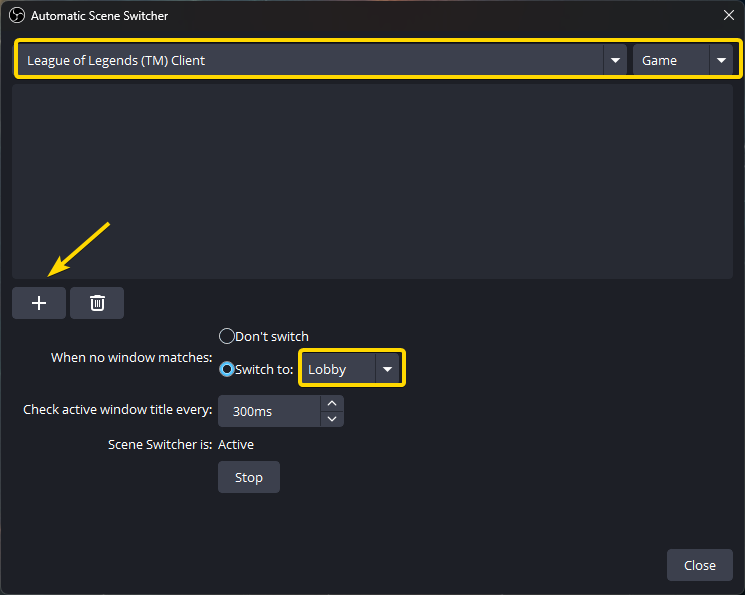Click the "Automatic Scene Switcher" title bar text
745x595 pixels.
tap(99, 16)
